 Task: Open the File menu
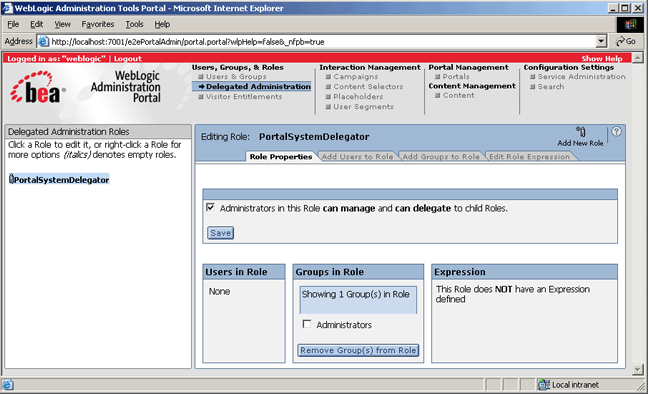(13, 24)
